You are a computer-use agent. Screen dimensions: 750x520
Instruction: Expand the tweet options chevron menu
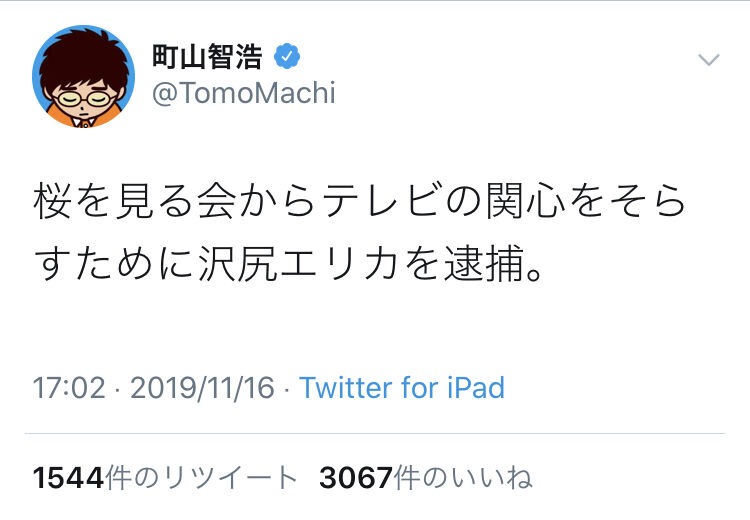coord(709,59)
